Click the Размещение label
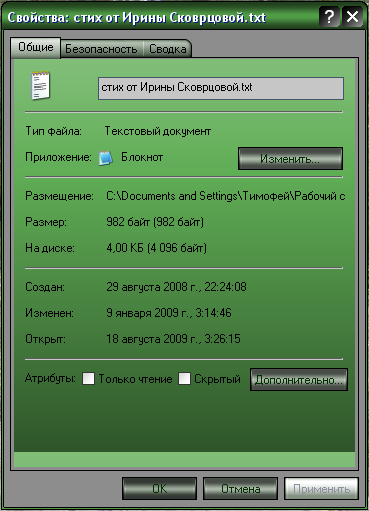 59,196
